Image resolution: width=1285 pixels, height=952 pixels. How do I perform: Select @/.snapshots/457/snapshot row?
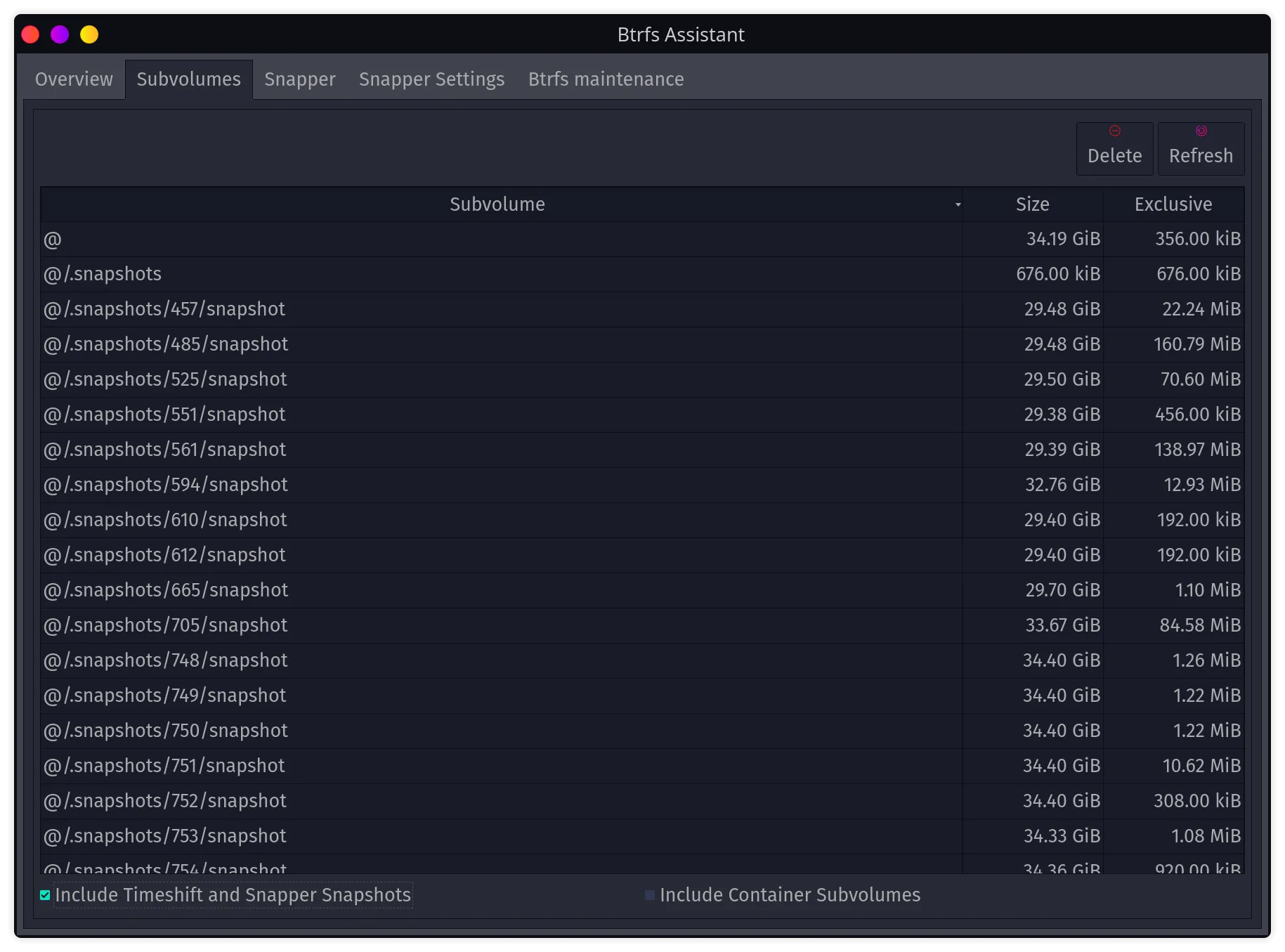coord(642,310)
